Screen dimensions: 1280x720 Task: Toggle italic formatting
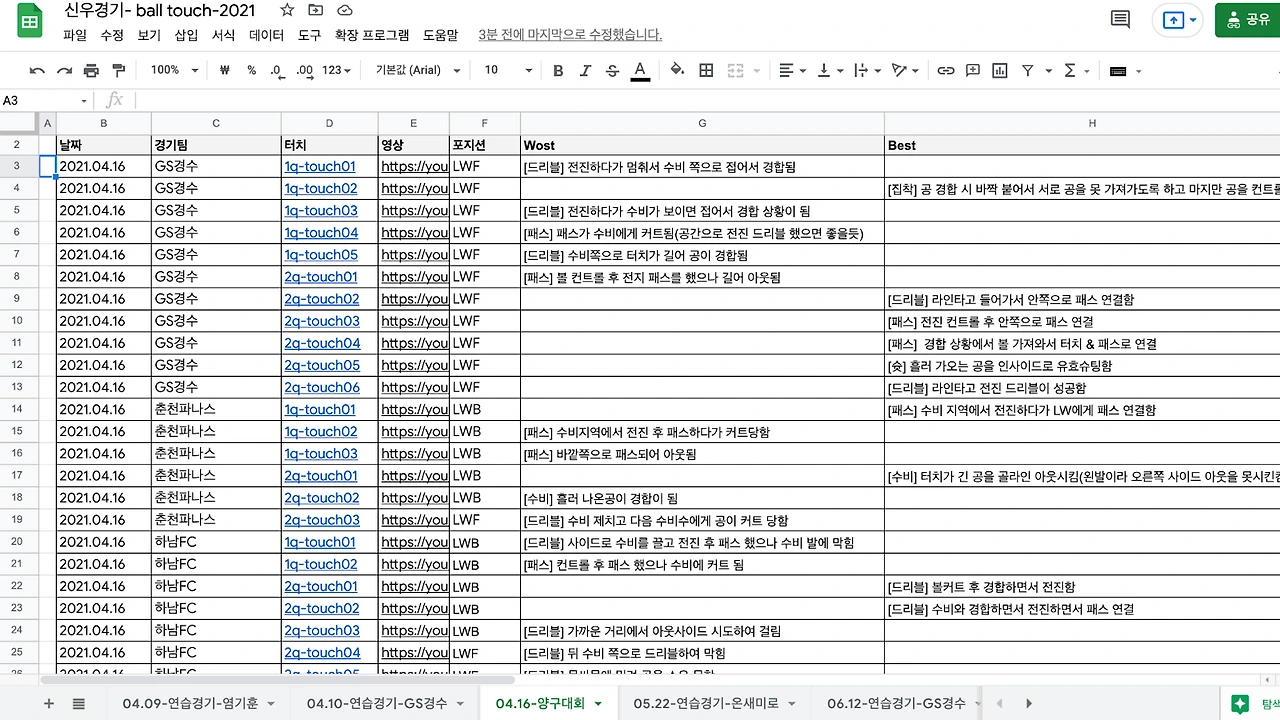pos(585,71)
